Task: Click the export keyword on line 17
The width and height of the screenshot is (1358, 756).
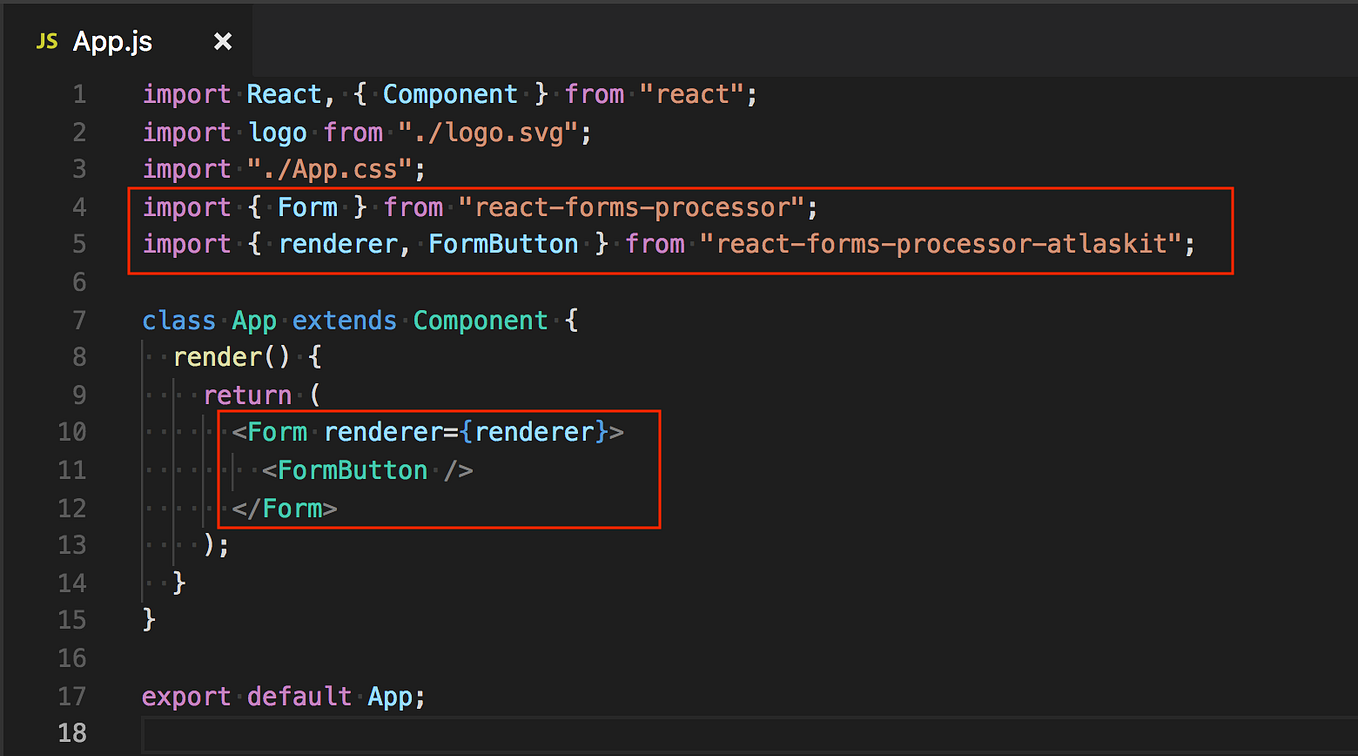Action: (186, 696)
